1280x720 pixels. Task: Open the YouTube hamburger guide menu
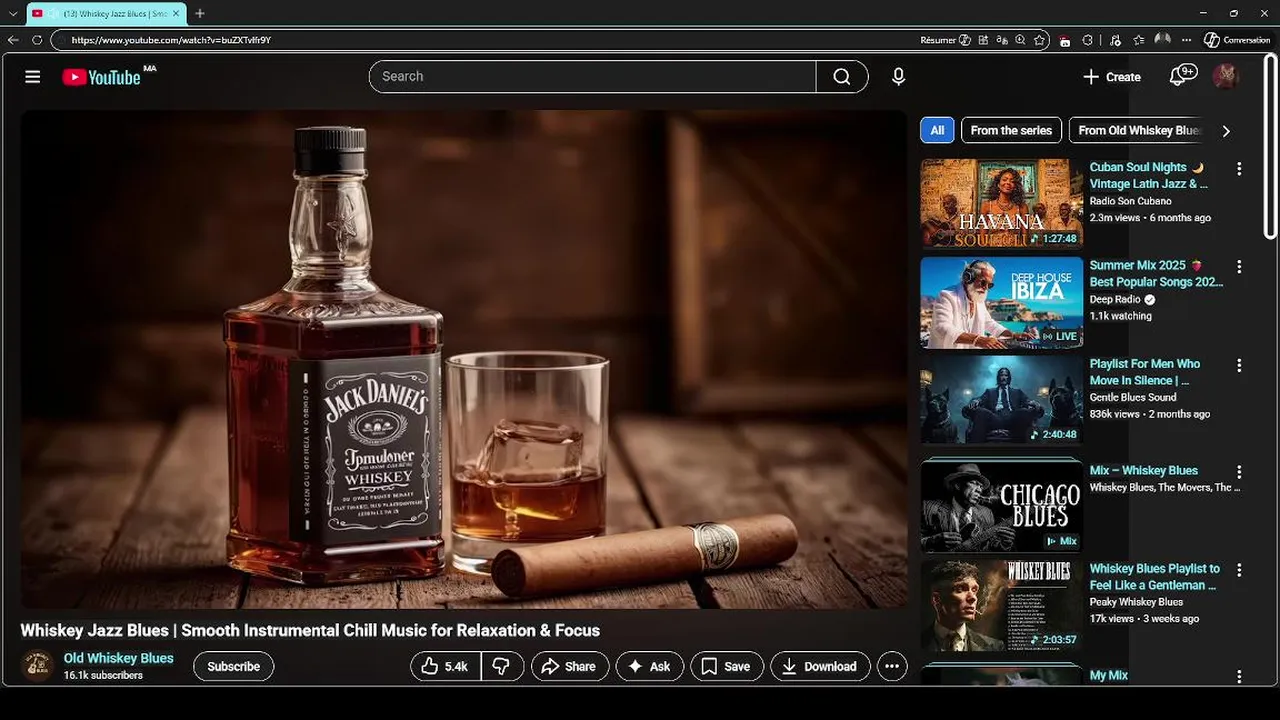tap(33, 77)
